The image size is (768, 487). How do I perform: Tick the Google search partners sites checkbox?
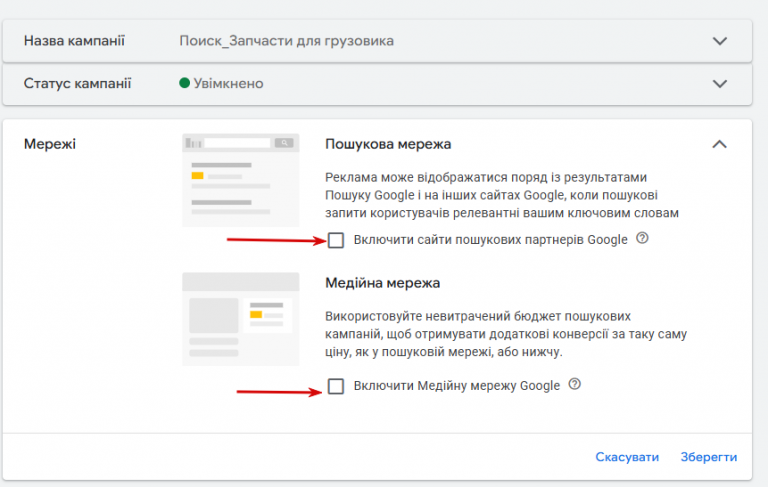[336, 240]
